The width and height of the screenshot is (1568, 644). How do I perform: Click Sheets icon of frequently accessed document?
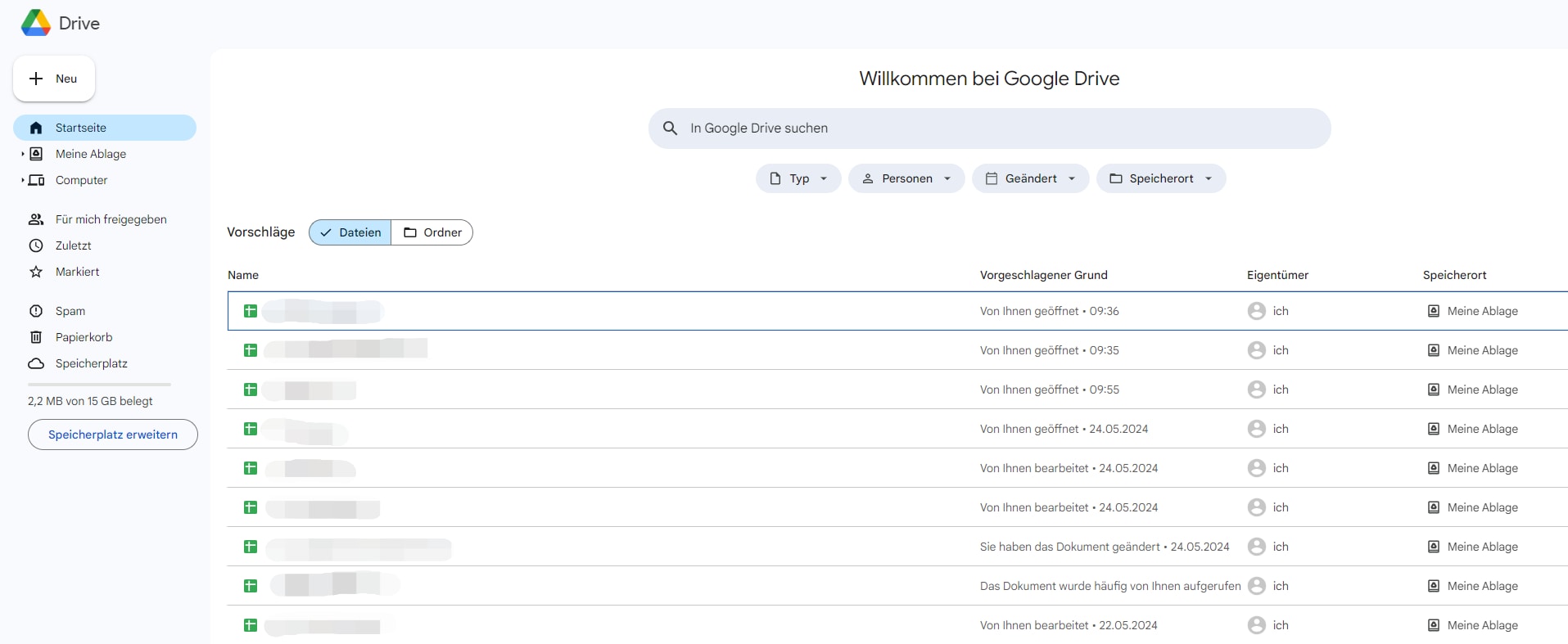[251, 586]
